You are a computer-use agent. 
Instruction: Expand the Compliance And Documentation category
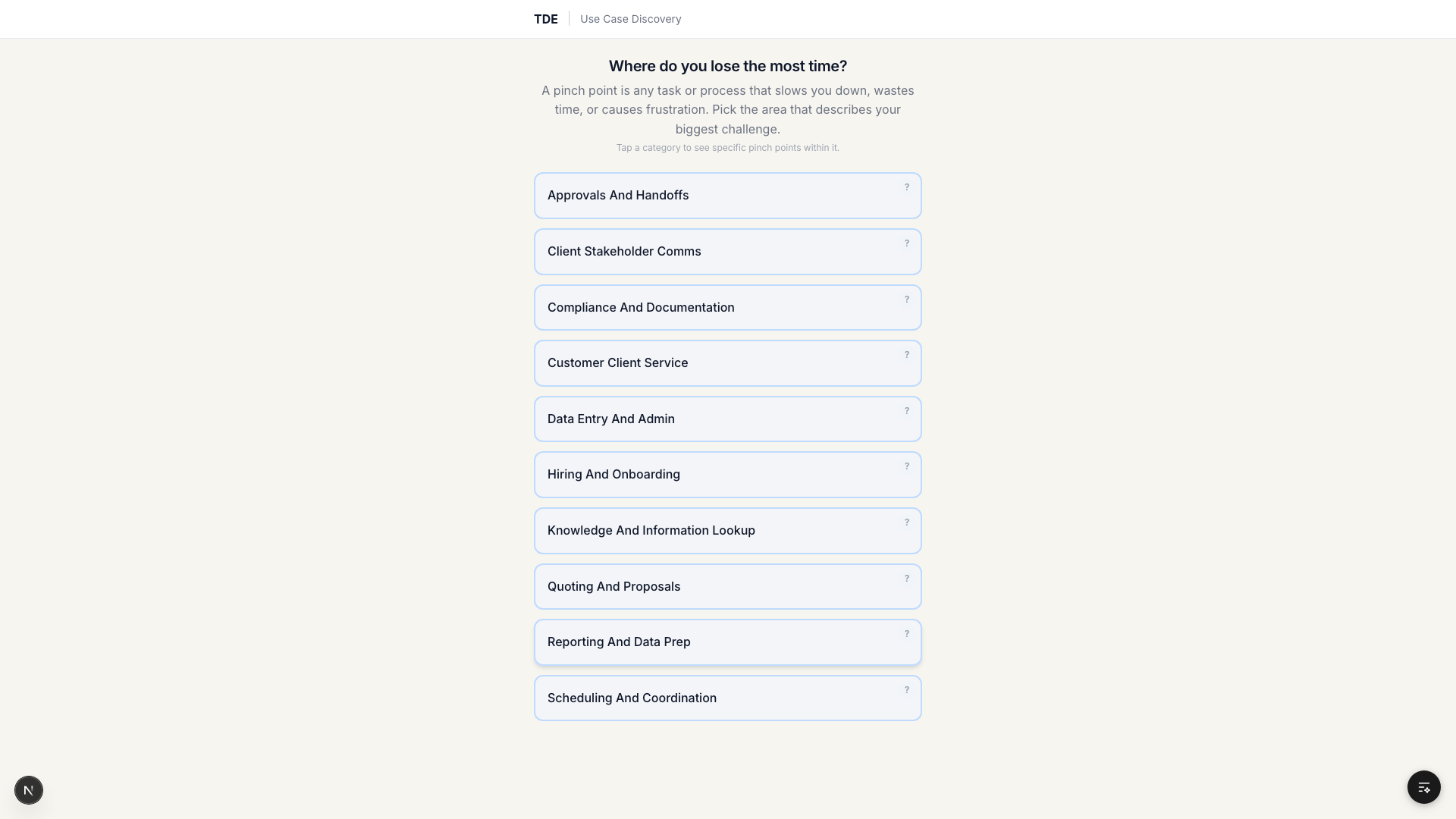pyautogui.click(x=727, y=308)
